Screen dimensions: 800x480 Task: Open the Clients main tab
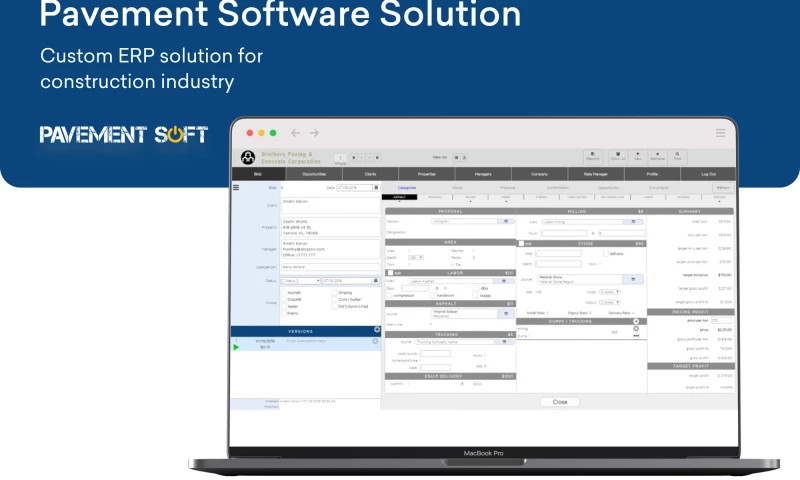[370, 174]
